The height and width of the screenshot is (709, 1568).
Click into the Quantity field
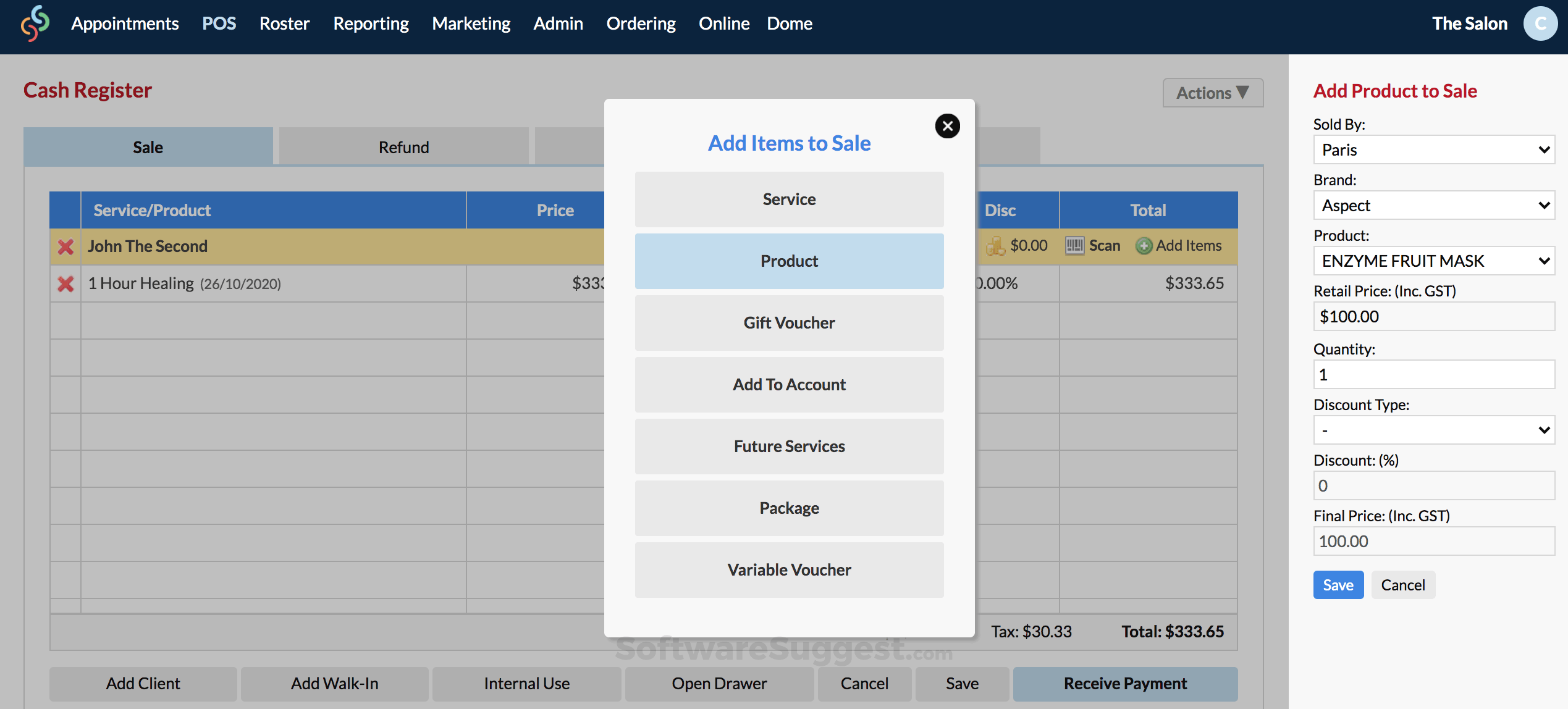tap(1433, 375)
